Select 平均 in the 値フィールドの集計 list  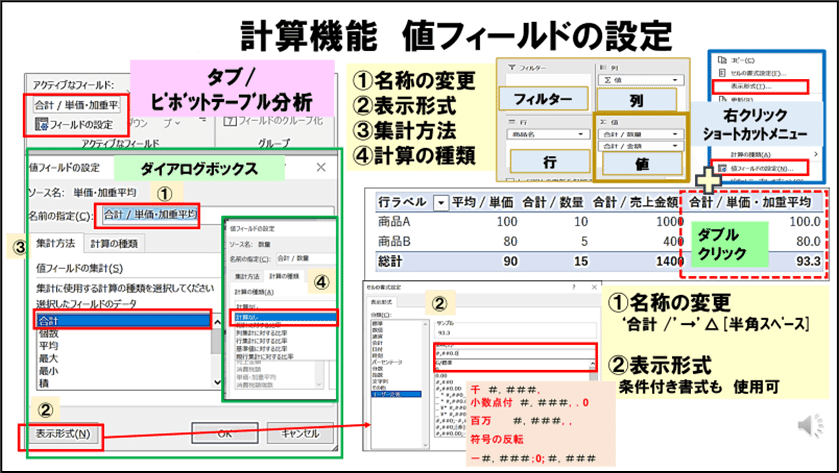pyautogui.click(x=48, y=346)
